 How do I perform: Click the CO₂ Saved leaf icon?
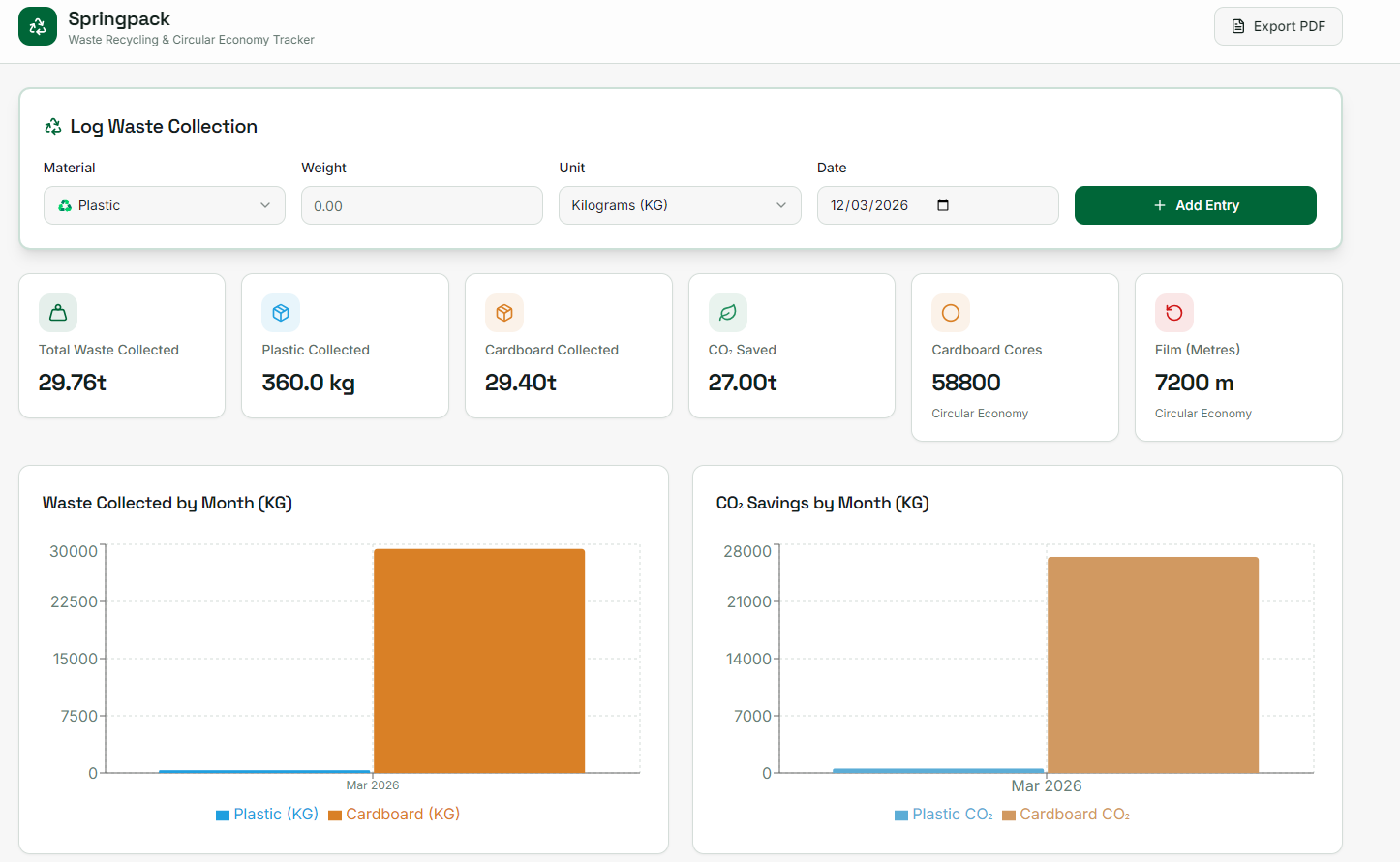tap(728, 313)
